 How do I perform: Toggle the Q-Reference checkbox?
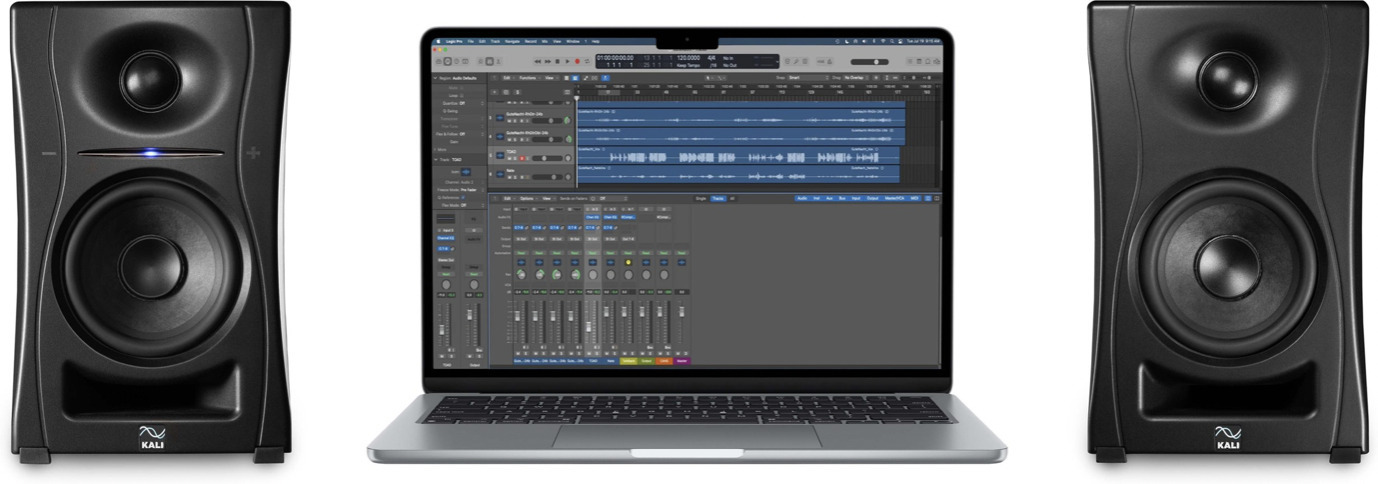click(x=463, y=197)
